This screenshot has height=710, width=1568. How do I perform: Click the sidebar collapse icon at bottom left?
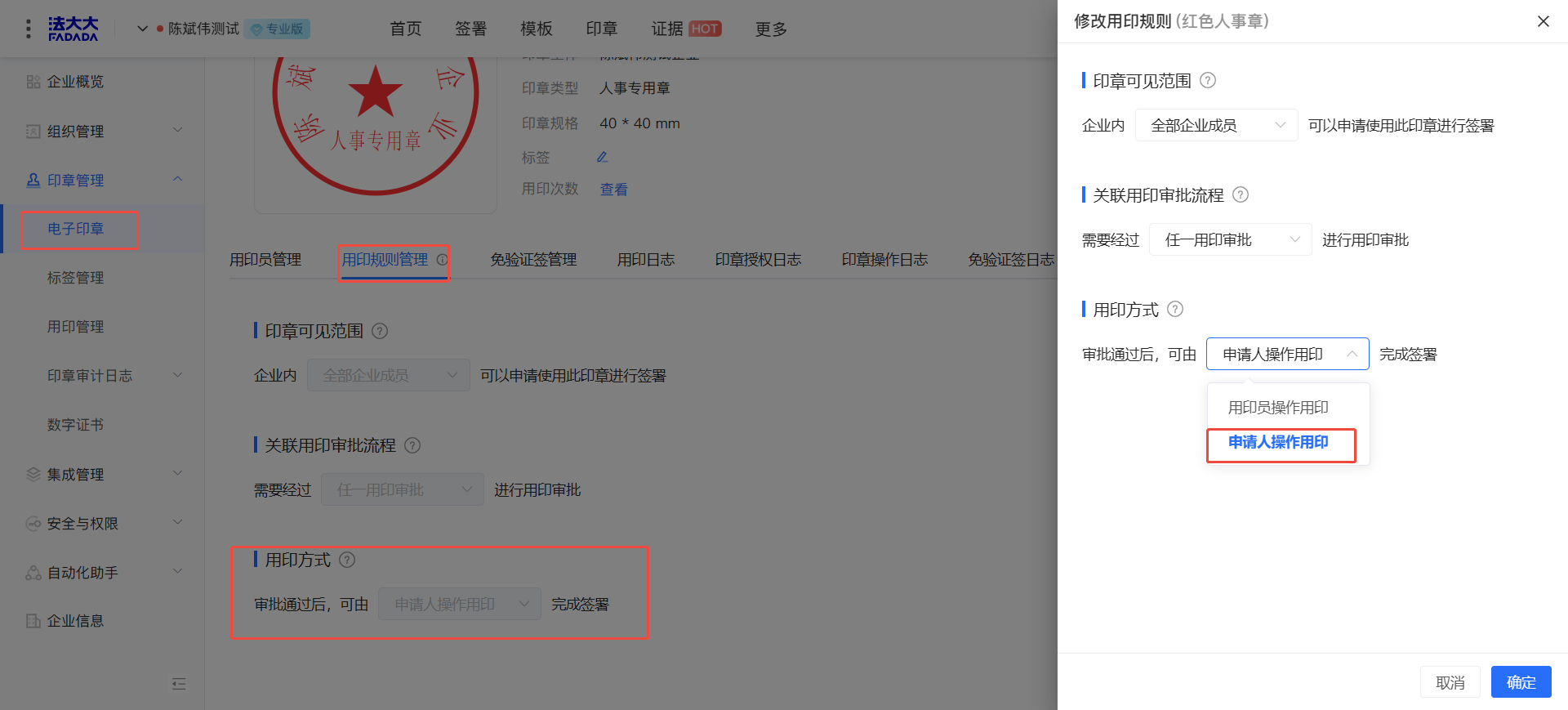coord(179,684)
